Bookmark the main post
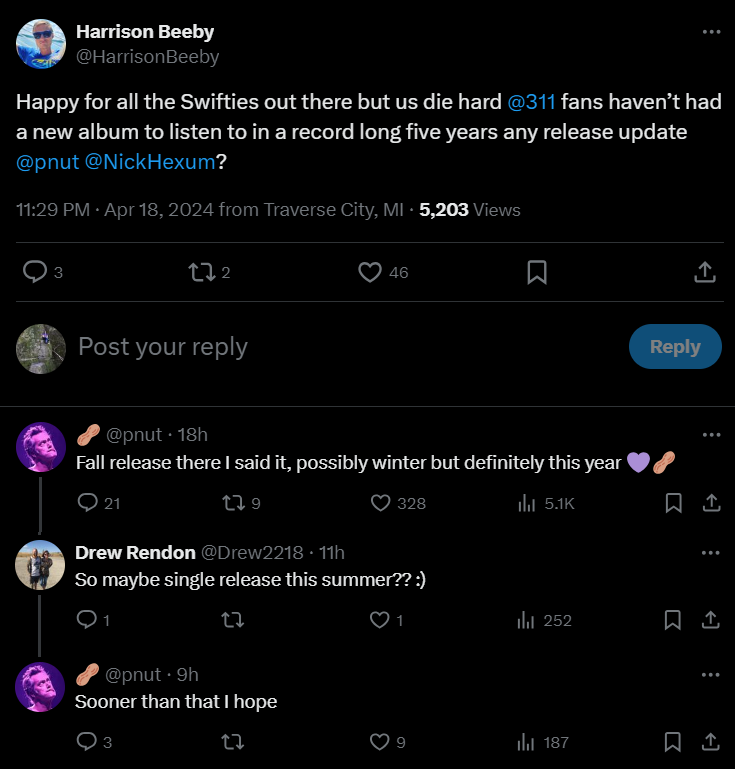This screenshot has height=769, width=735. (x=536, y=272)
